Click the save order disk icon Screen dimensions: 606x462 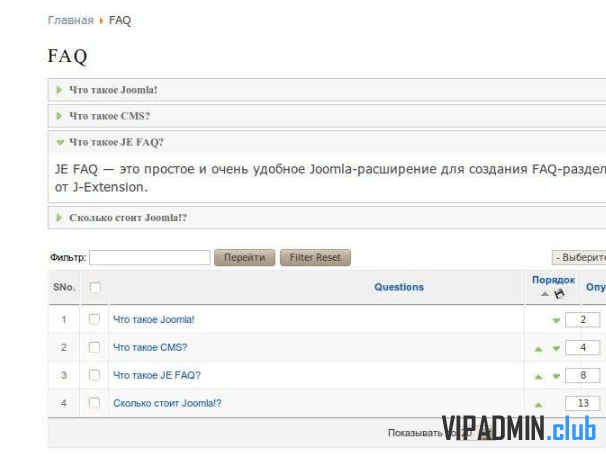[x=559, y=294]
